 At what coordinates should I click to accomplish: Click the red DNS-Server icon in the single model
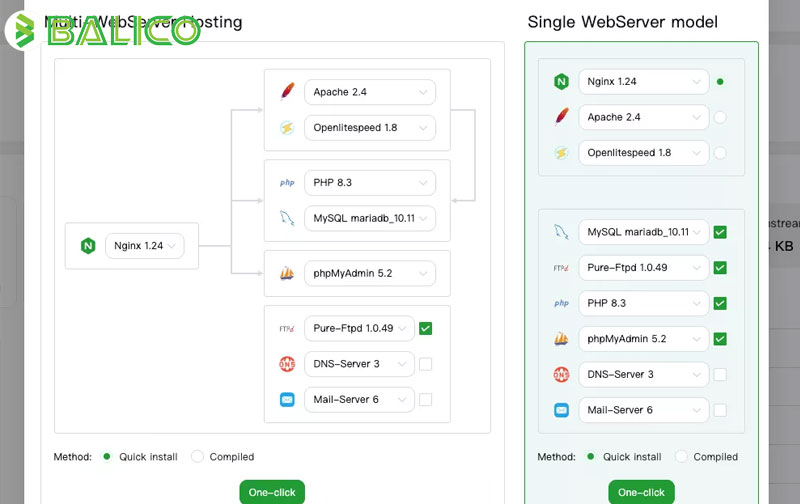[561, 374]
